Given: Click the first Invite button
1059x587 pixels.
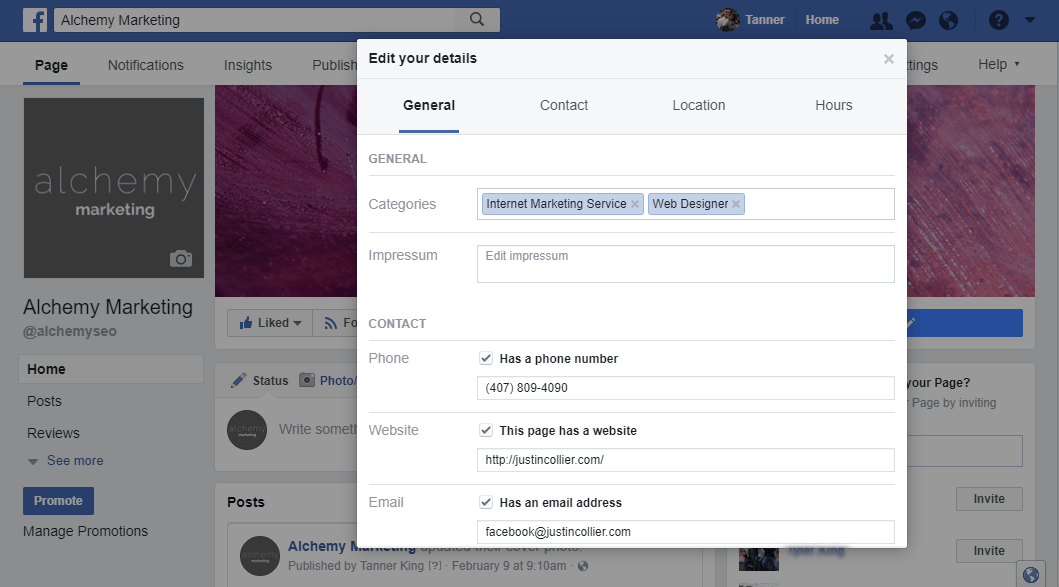Looking at the screenshot, I should point(989,499).
